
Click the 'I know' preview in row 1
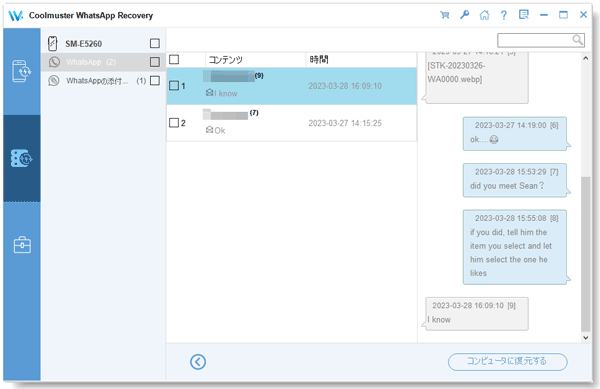[x=226, y=93]
